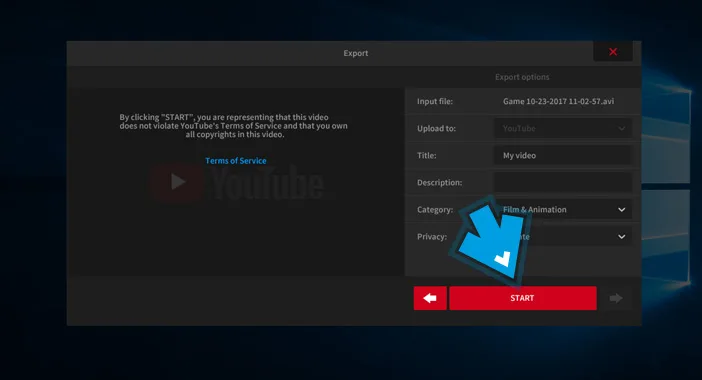Click the red START button

[522, 298]
